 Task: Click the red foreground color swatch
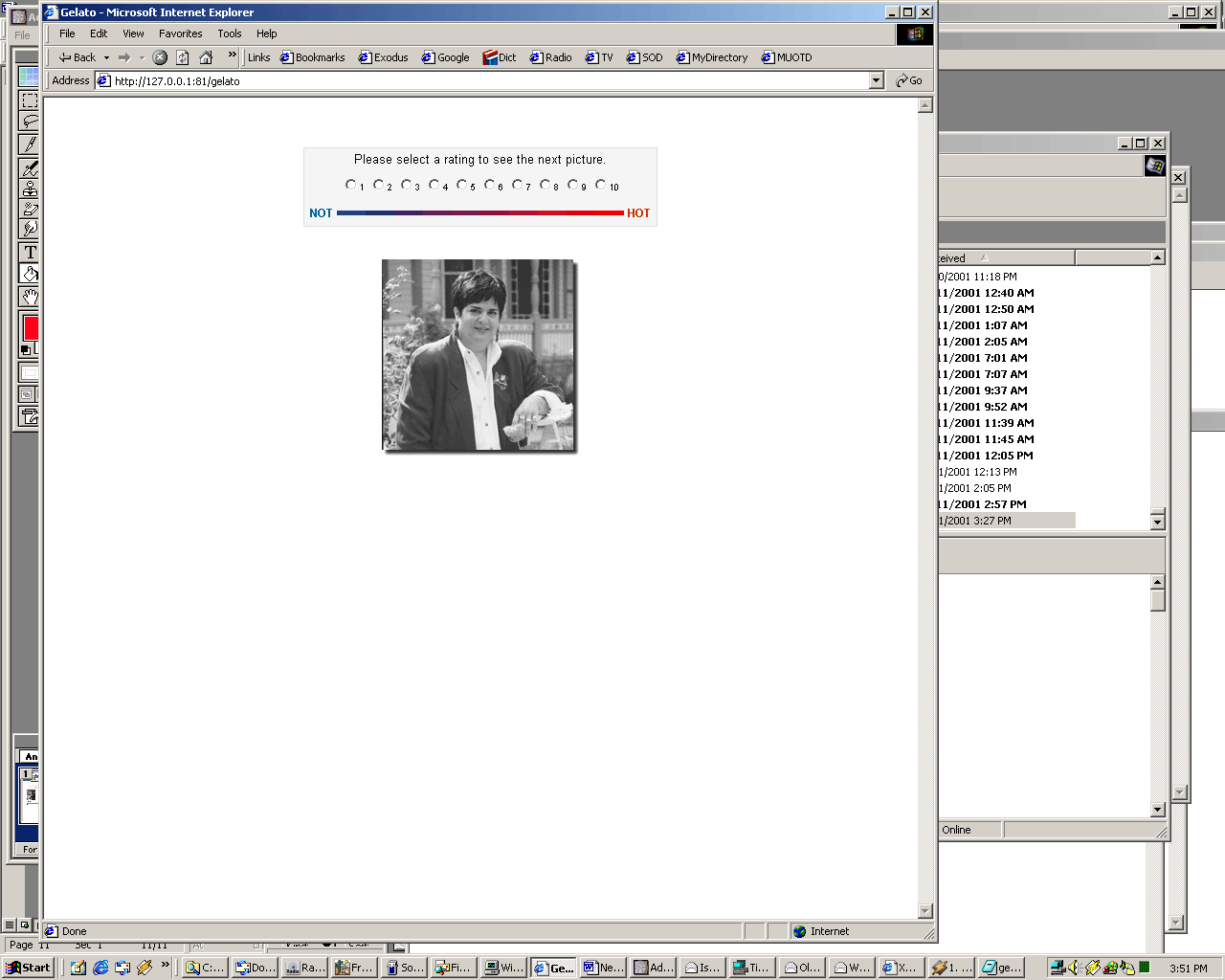click(30, 328)
